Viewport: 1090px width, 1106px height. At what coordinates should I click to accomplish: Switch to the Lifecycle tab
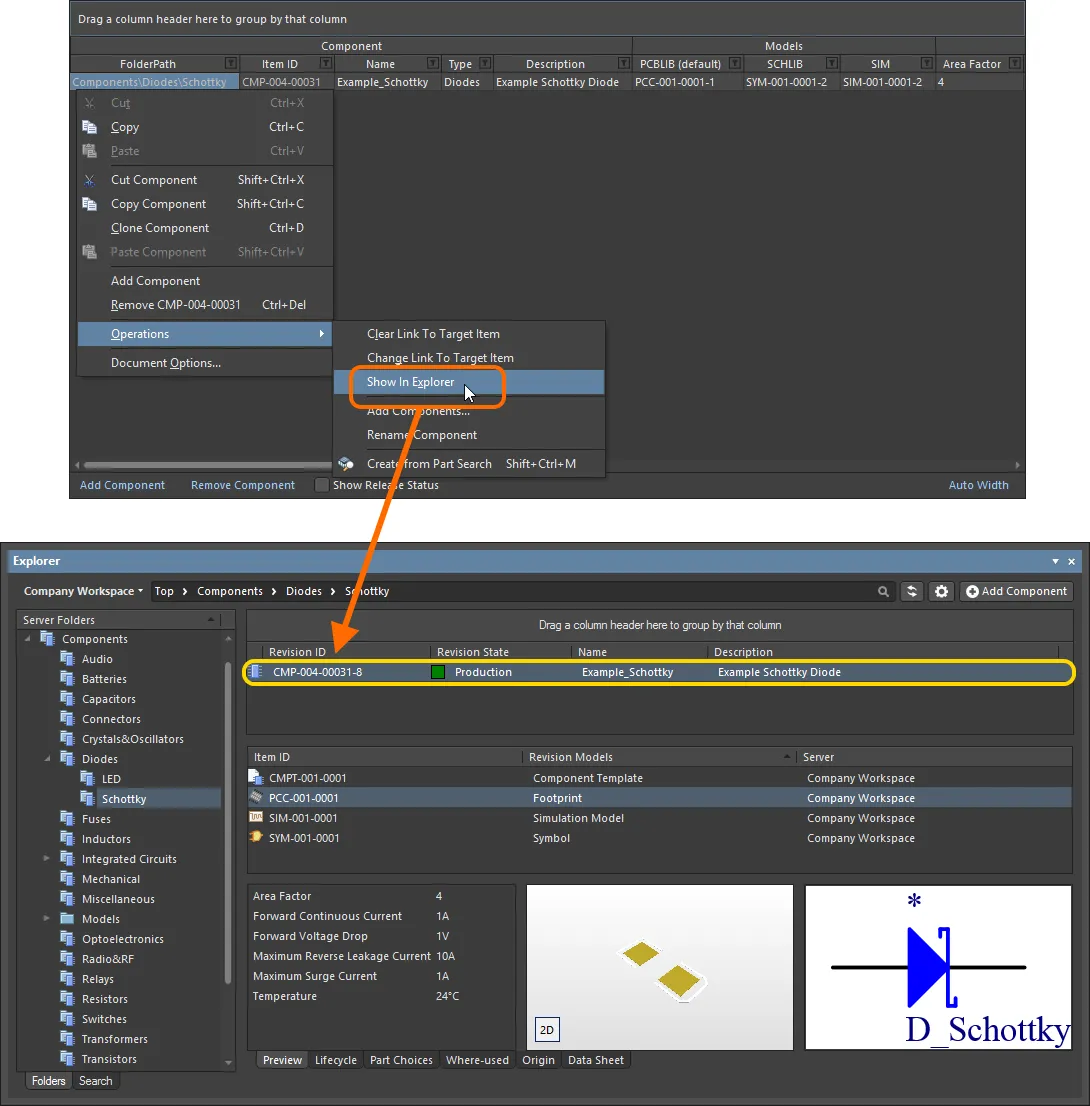click(x=336, y=1060)
